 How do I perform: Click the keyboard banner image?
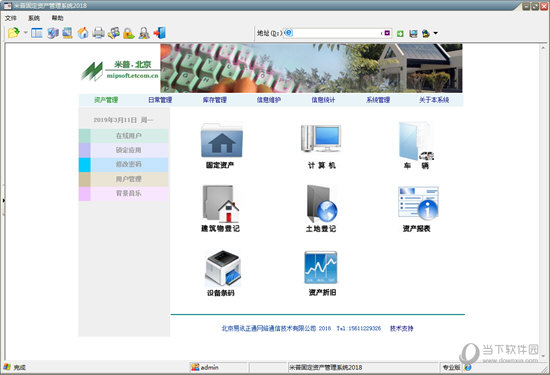(x=311, y=68)
